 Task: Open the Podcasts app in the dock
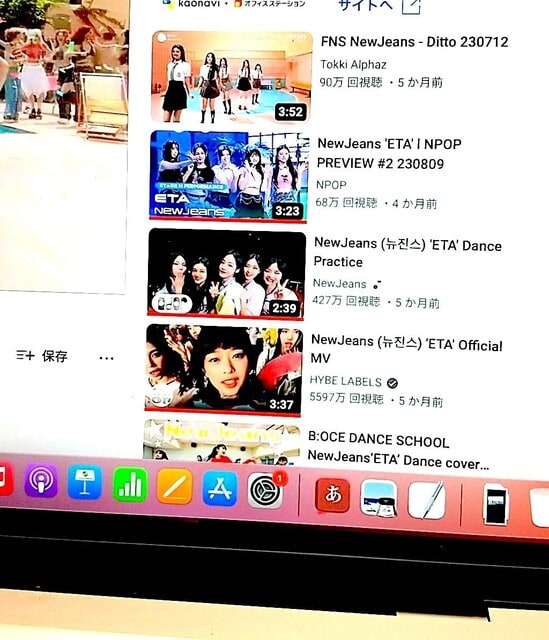(x=41, y=482)
